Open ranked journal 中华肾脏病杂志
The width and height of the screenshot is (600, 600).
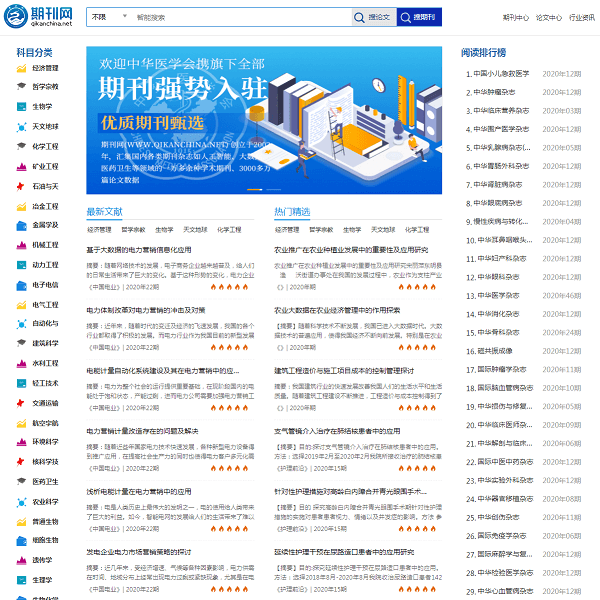click(x=498, y=185)
